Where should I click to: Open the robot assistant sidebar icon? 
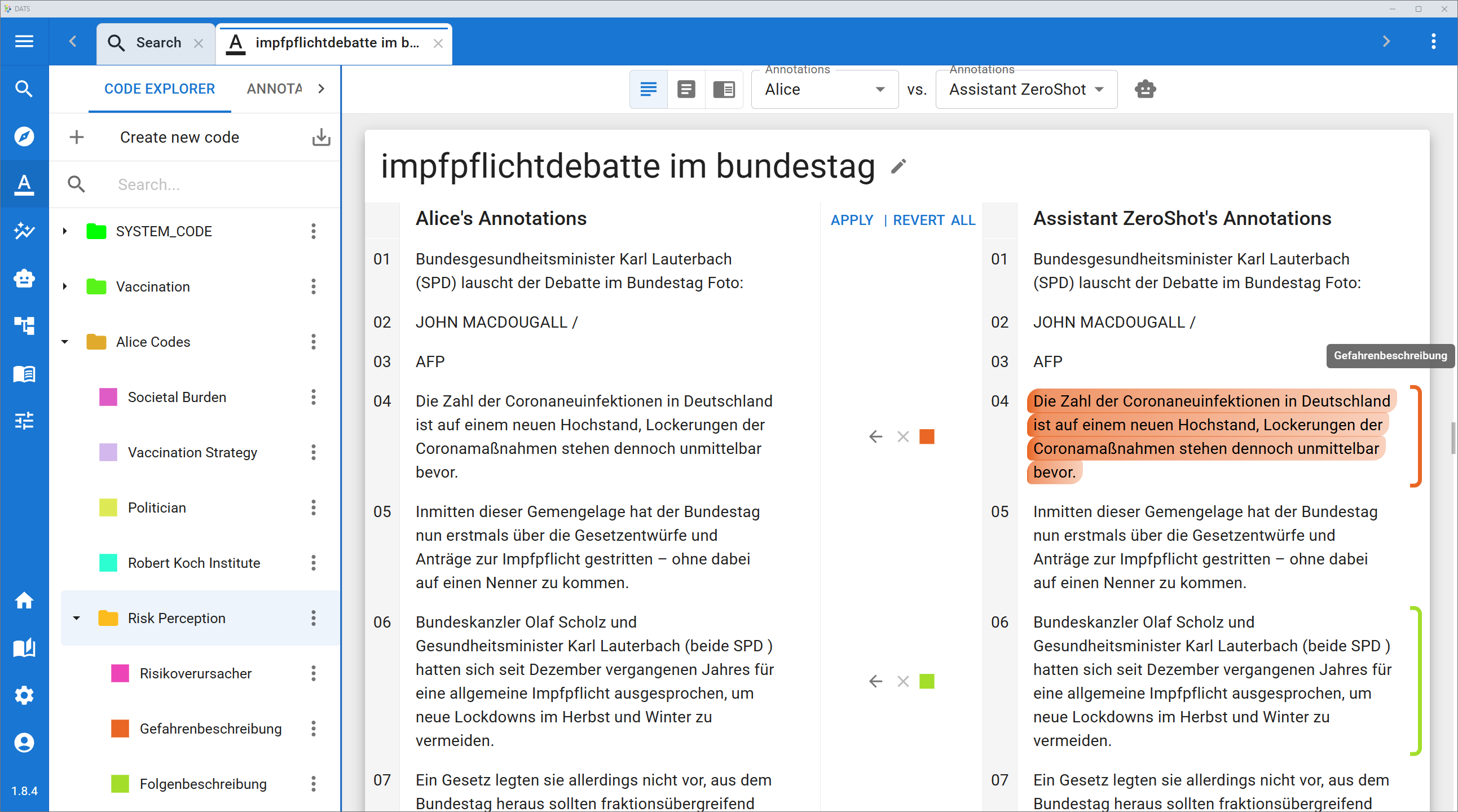[24, 279]
